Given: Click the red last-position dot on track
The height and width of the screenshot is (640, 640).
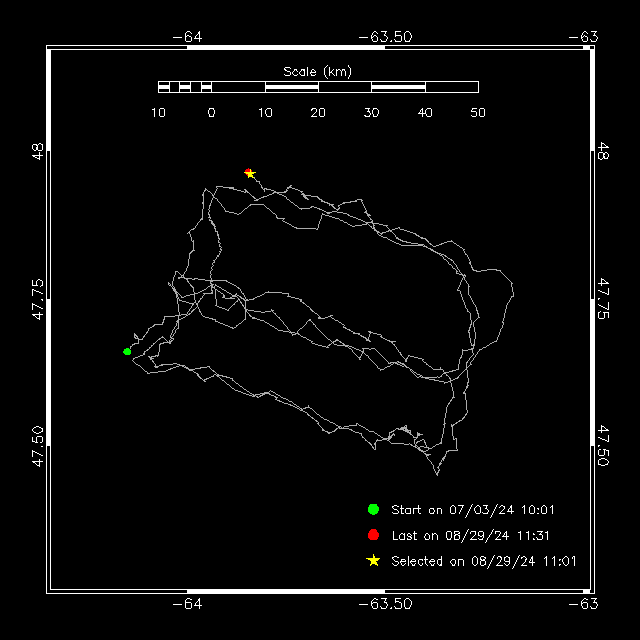Looking at the screenshot, I should coord(247,171).
